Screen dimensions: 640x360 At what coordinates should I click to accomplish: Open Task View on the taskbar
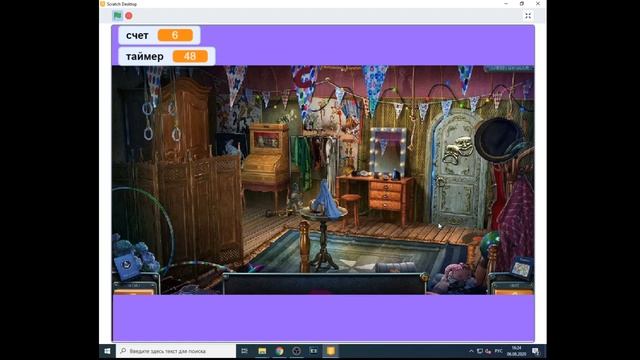click(244, 351)
